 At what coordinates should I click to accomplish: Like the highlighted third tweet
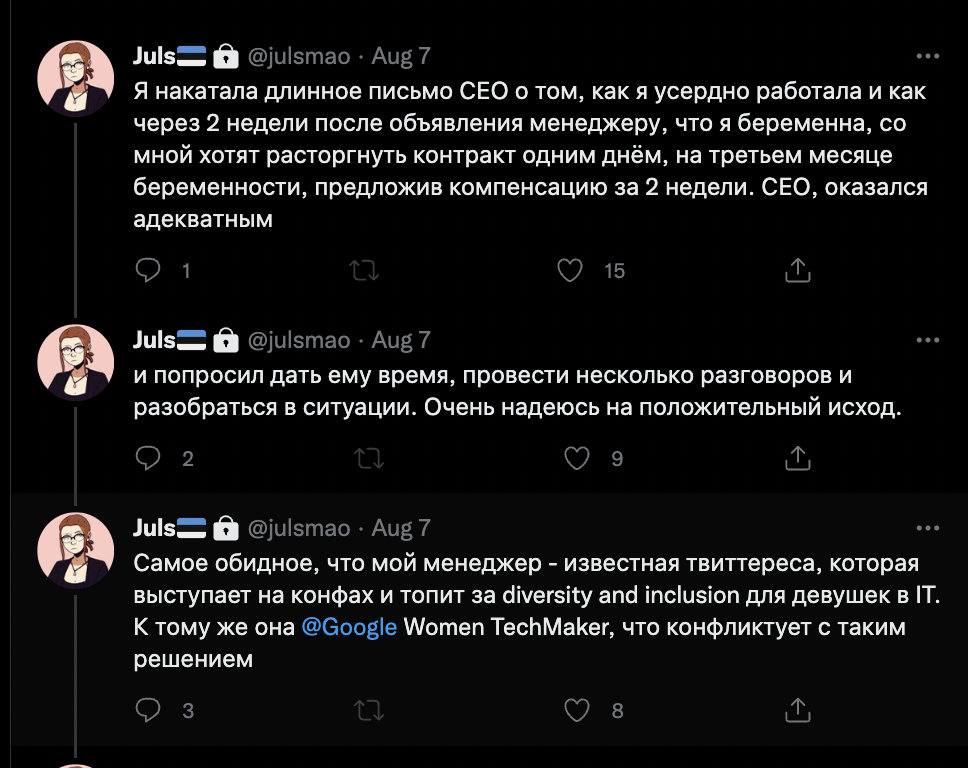point(576,710)
